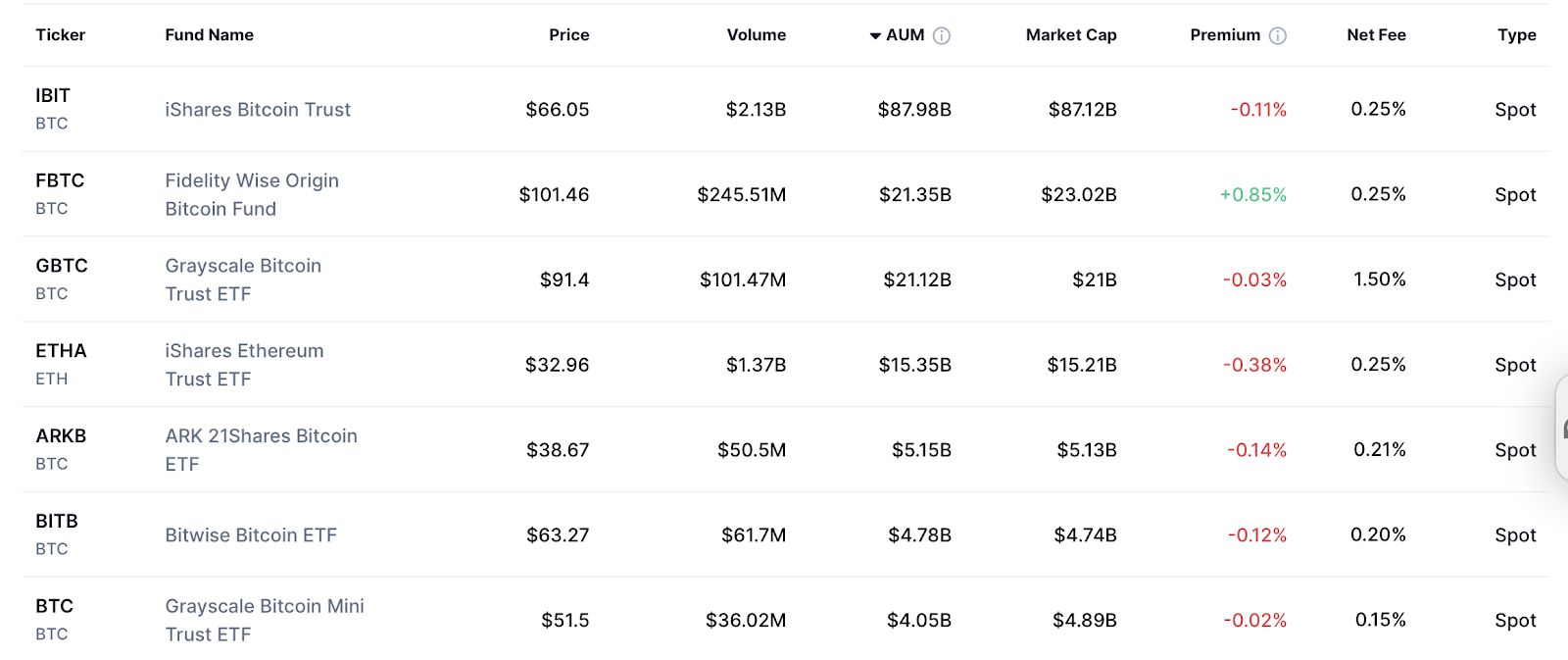Click the ETH label under ETHA
Viewport: 1568px width, 660px height.
pos(52,379)
